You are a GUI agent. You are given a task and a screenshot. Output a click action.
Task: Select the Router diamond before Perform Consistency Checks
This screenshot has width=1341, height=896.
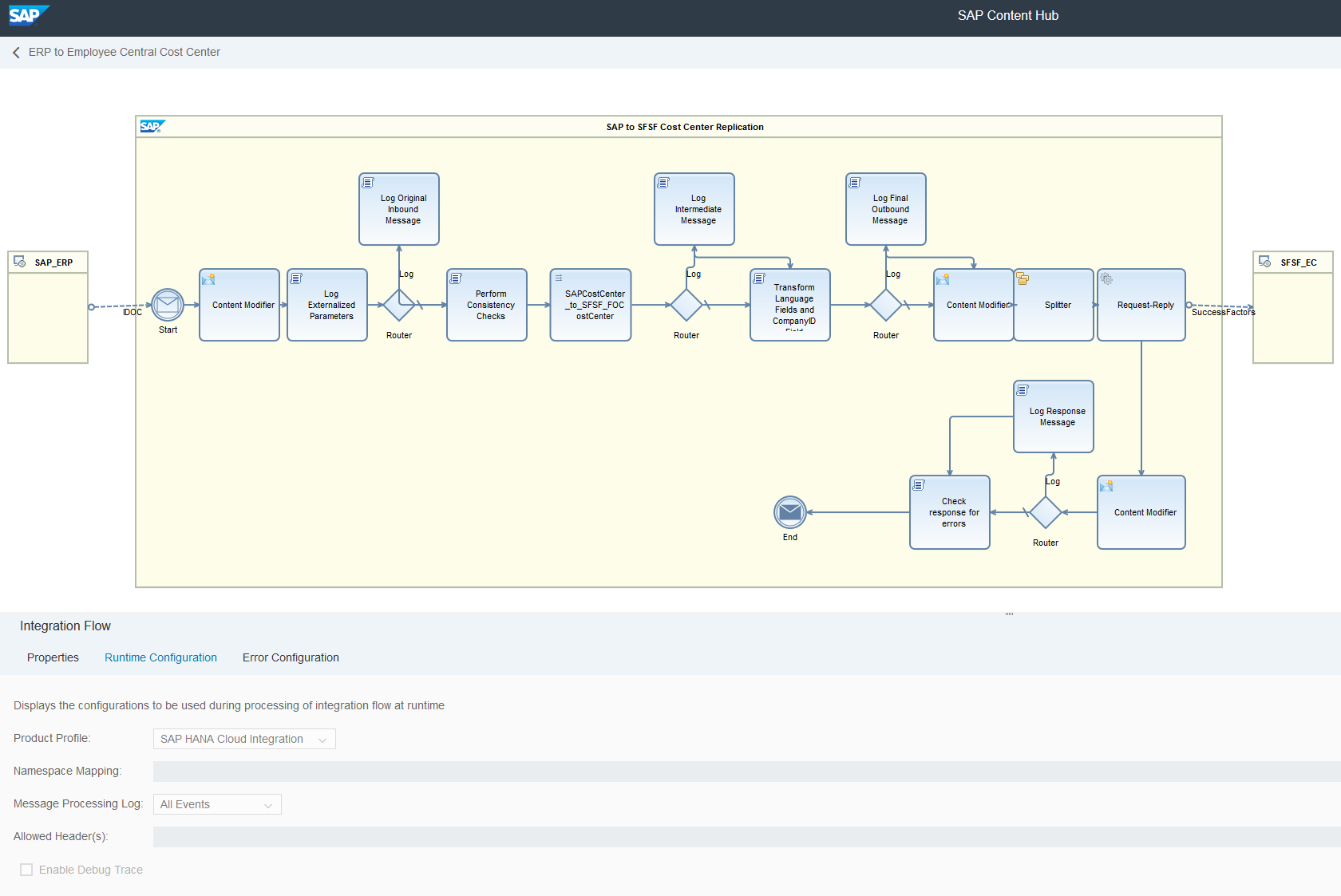(x=399, y=305)
